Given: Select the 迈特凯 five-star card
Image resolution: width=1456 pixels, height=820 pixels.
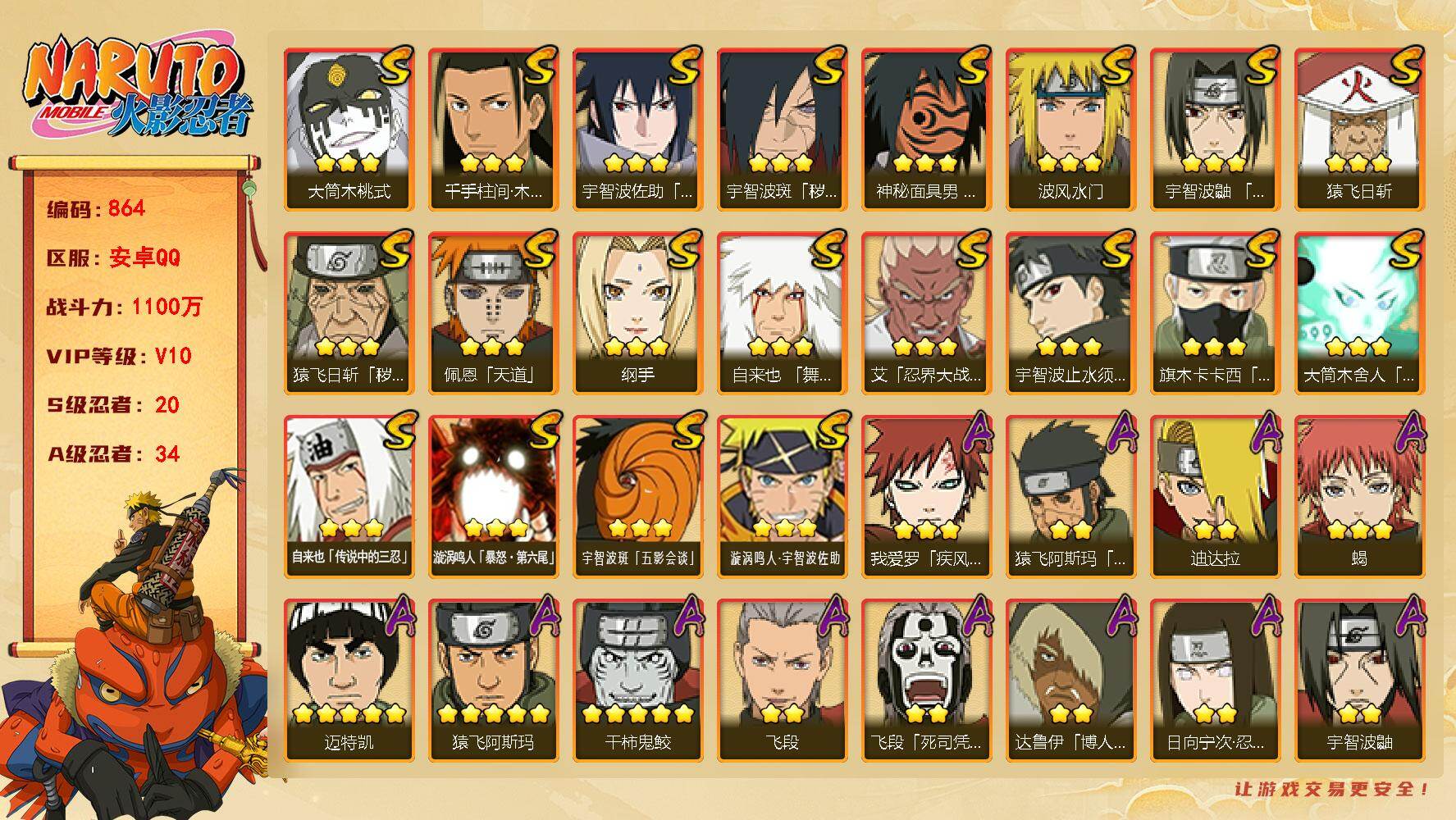Looking at the screenshot, I should tap(349, 681).
